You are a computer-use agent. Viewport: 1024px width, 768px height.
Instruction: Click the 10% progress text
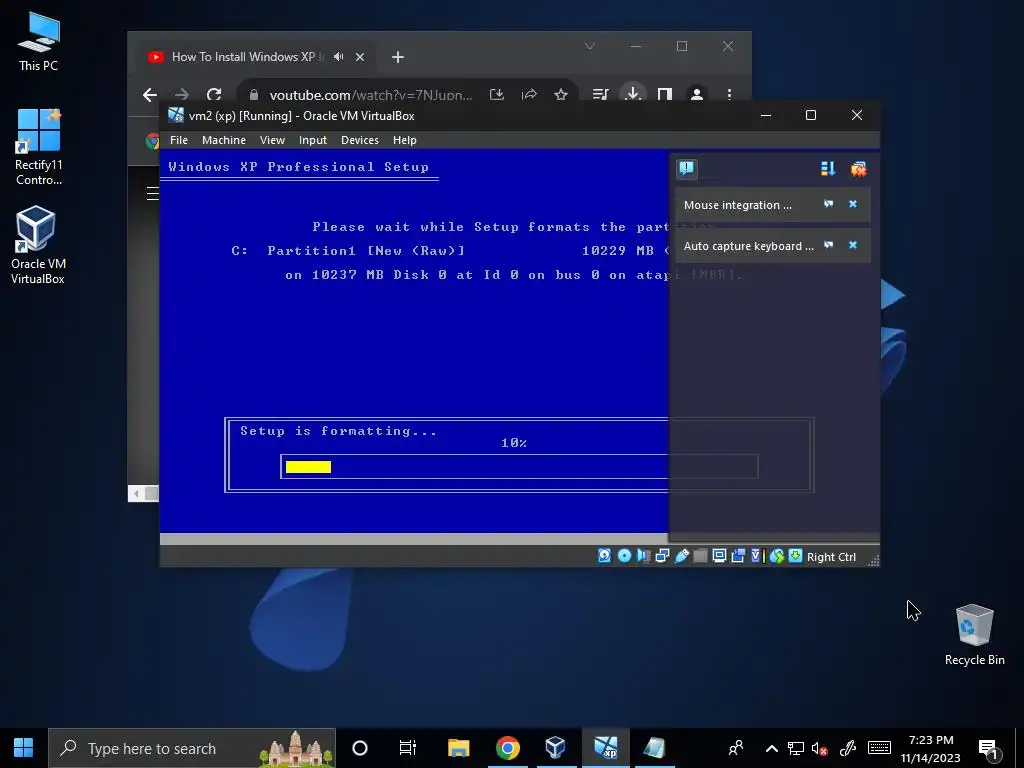pyautogui.click(x=514, y=443)
